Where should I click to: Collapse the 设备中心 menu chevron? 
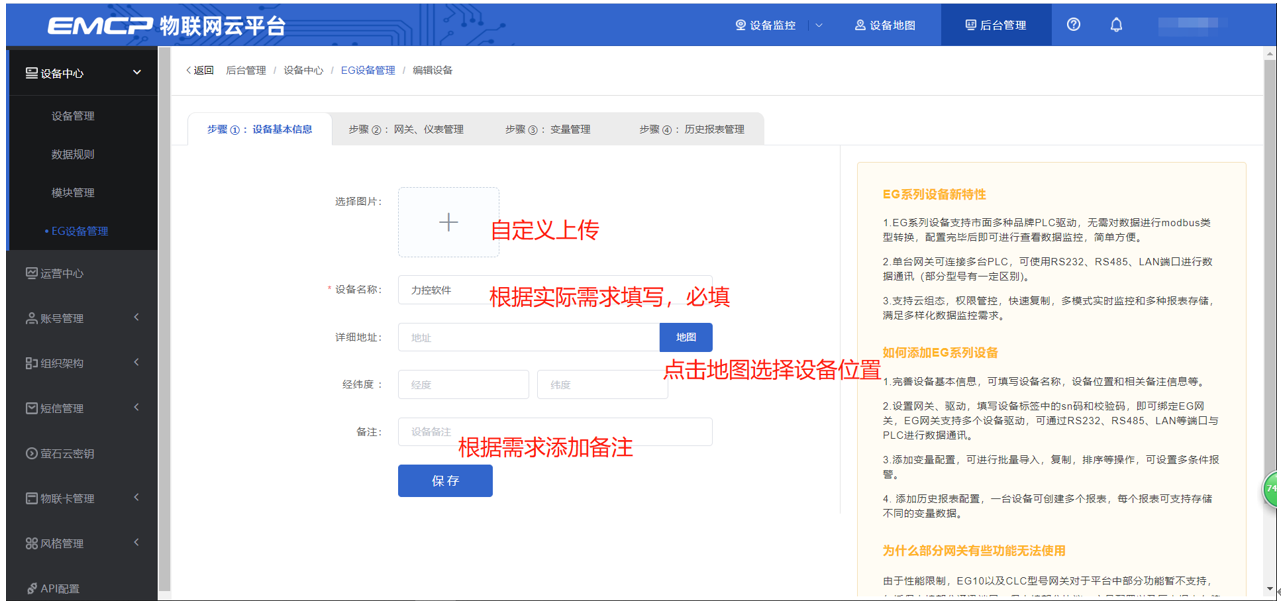(137, 73)
